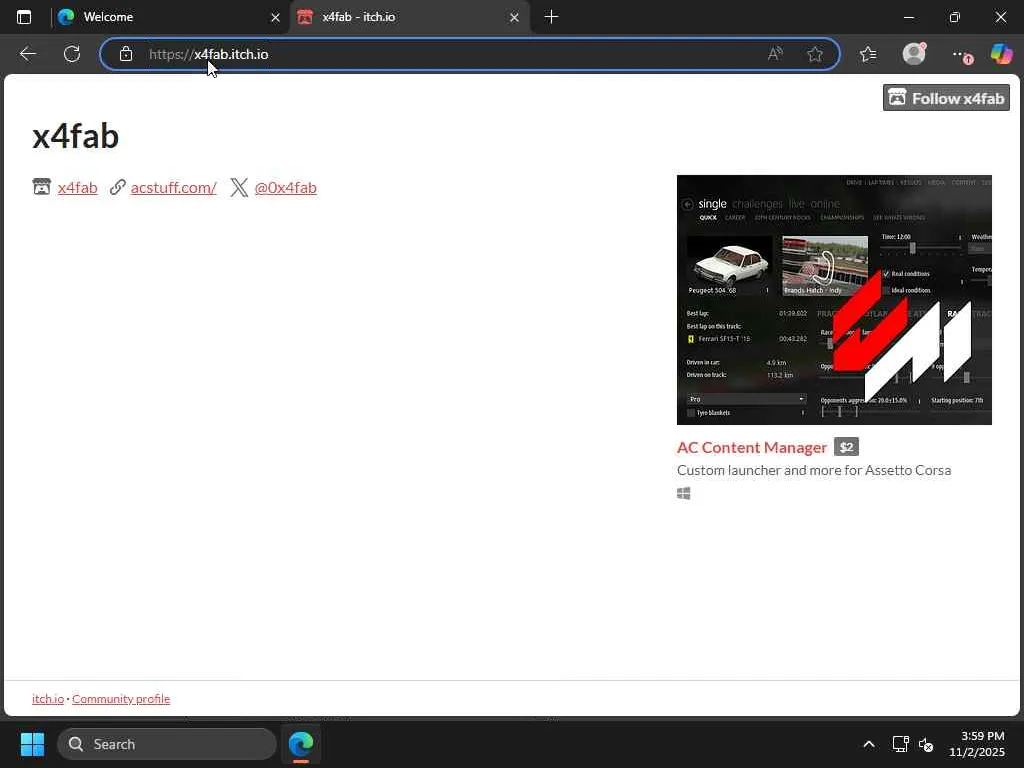Open the tab actions menu icon
The height and width of the screenshot is (768, 1024).
[x=24, y=17]
